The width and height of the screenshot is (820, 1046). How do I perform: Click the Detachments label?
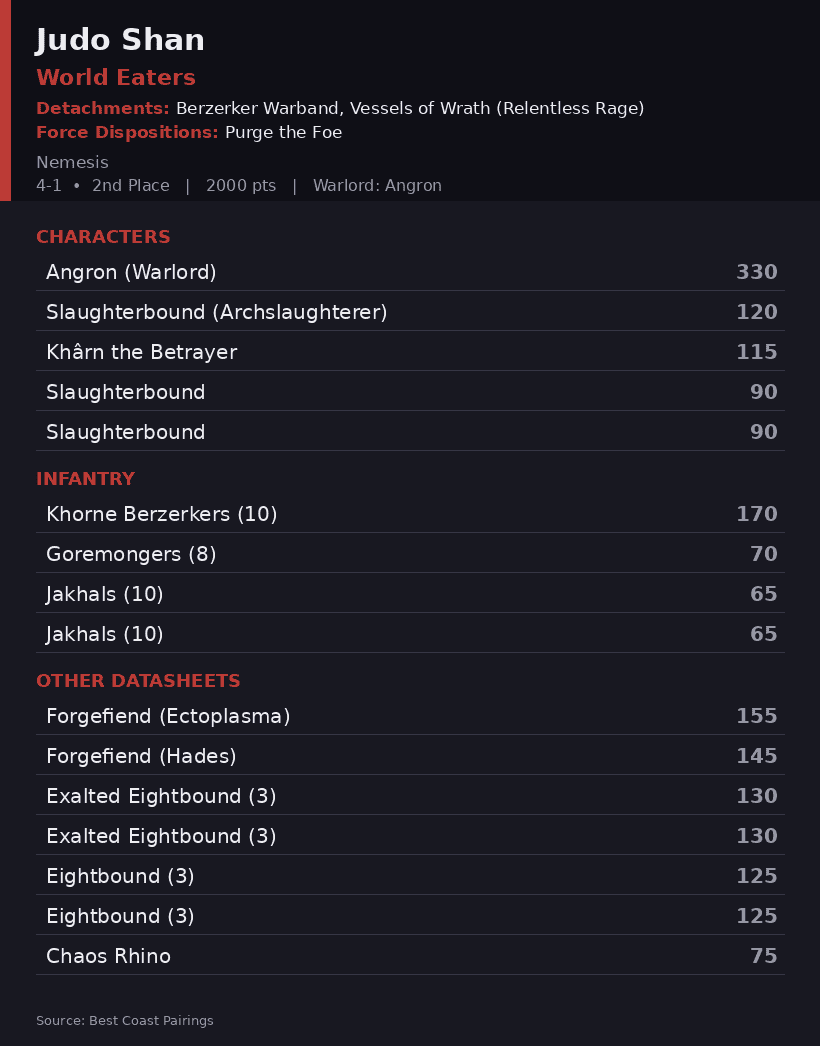coord(103,108)
